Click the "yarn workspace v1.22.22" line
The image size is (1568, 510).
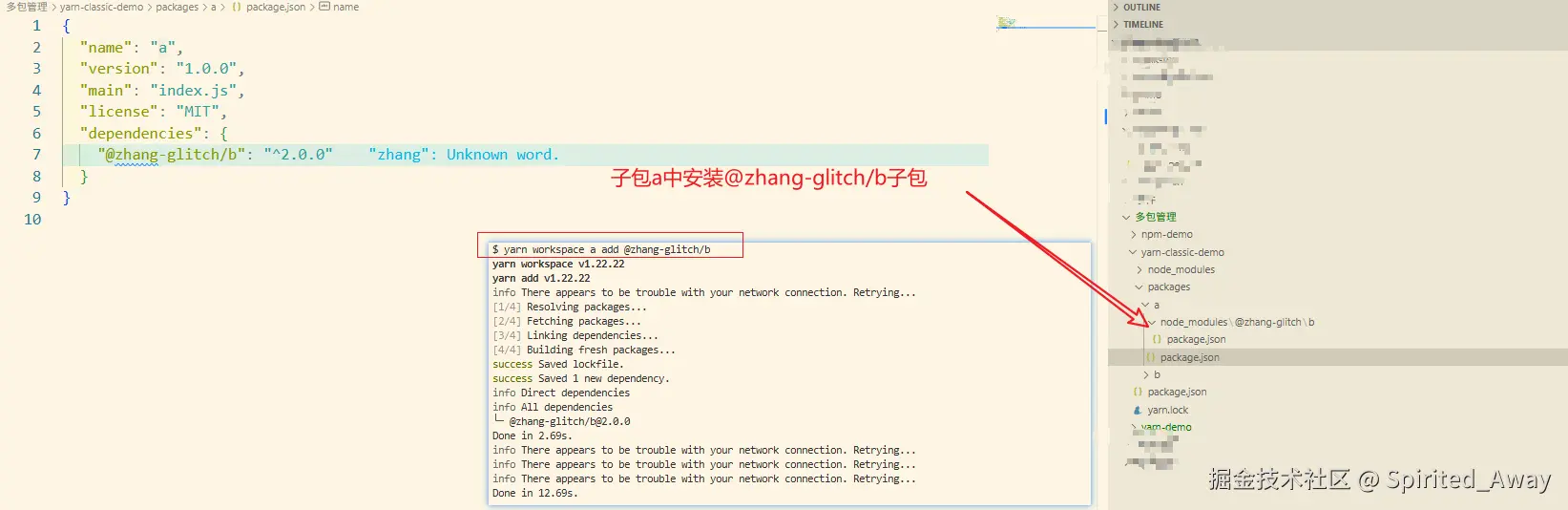coord(558,264)
